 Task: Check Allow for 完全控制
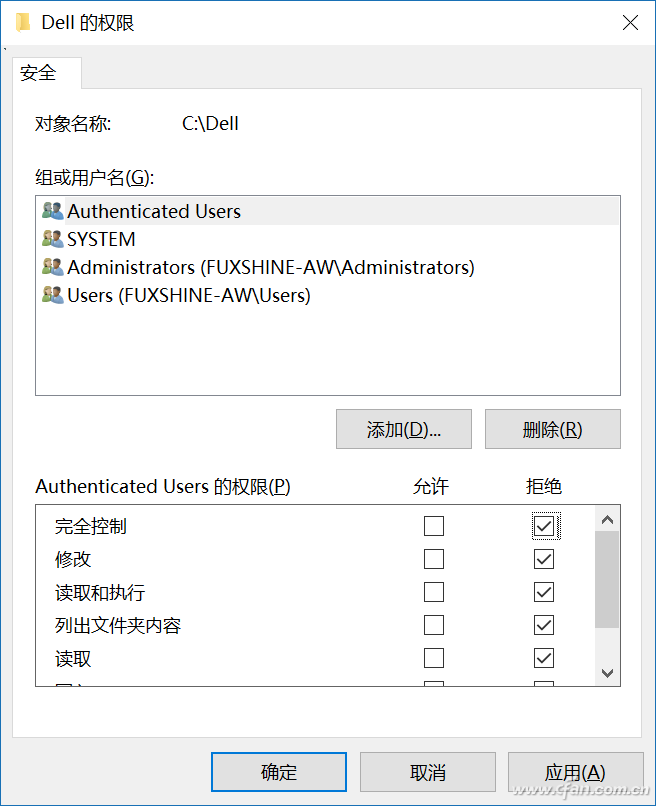click(434, 526)
